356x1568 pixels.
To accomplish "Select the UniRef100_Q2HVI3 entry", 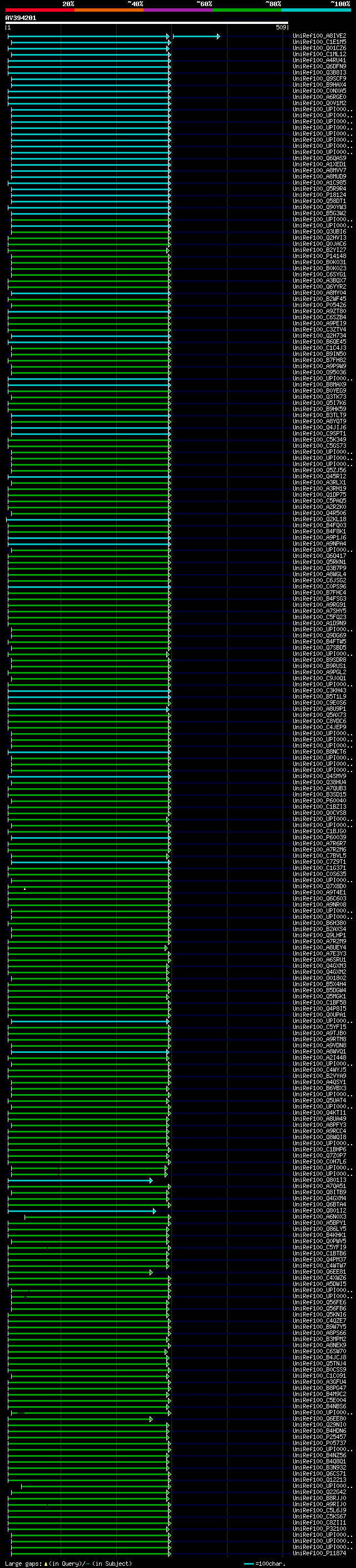I will coord(319,238).
